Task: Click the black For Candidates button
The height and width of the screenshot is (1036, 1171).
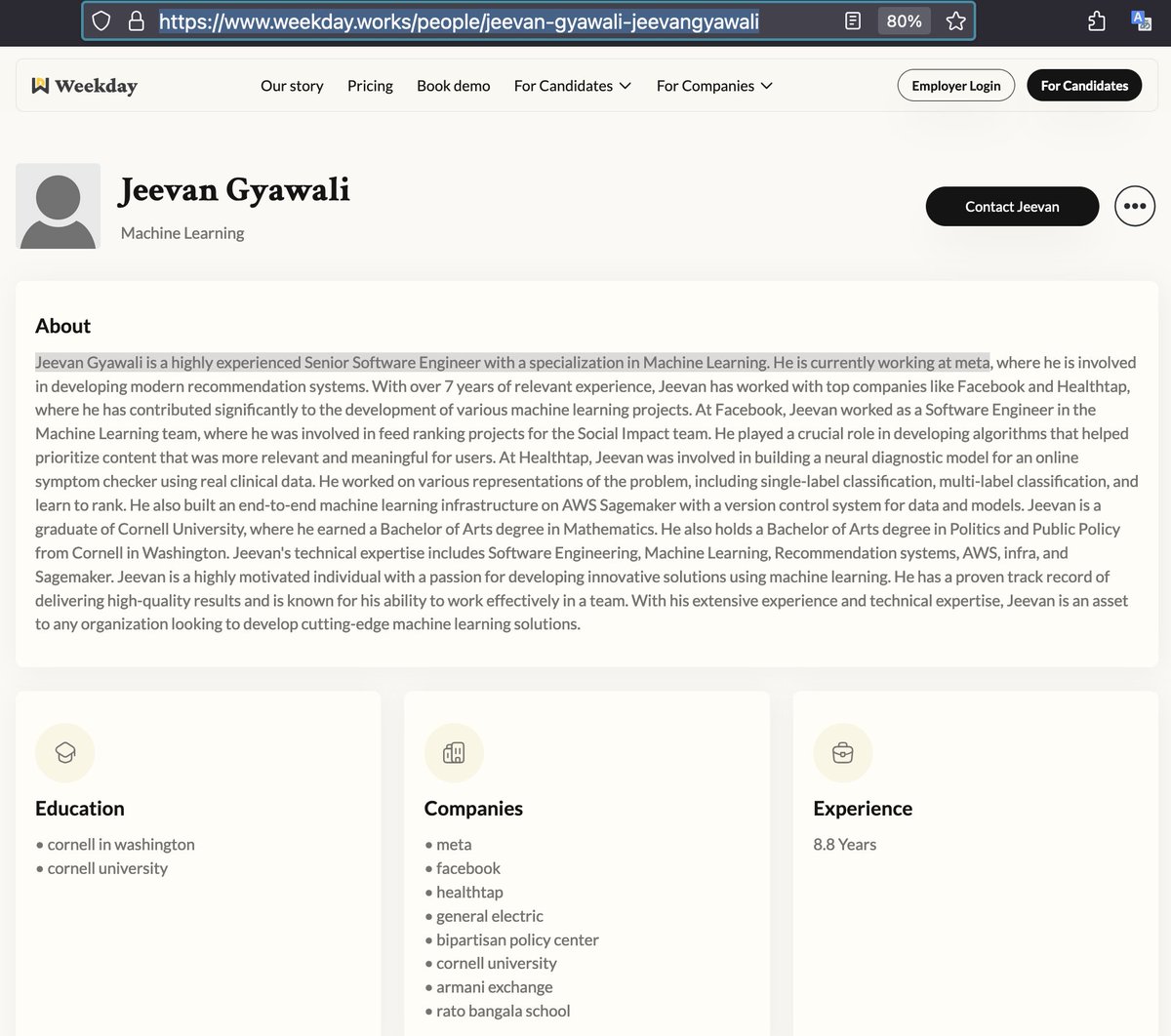Action: [x=1084, y=86]
